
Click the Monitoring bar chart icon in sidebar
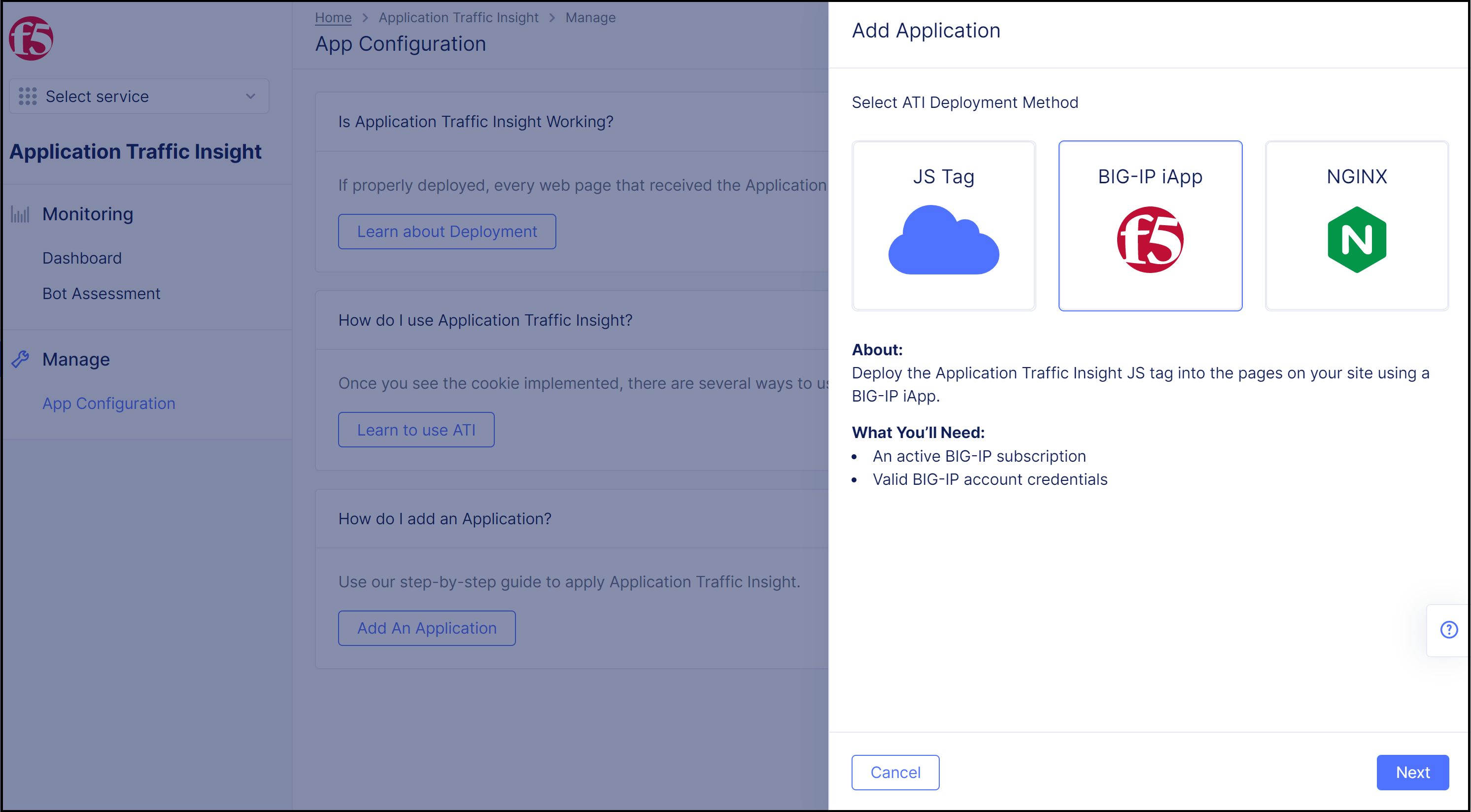click(x=21, y=214)
